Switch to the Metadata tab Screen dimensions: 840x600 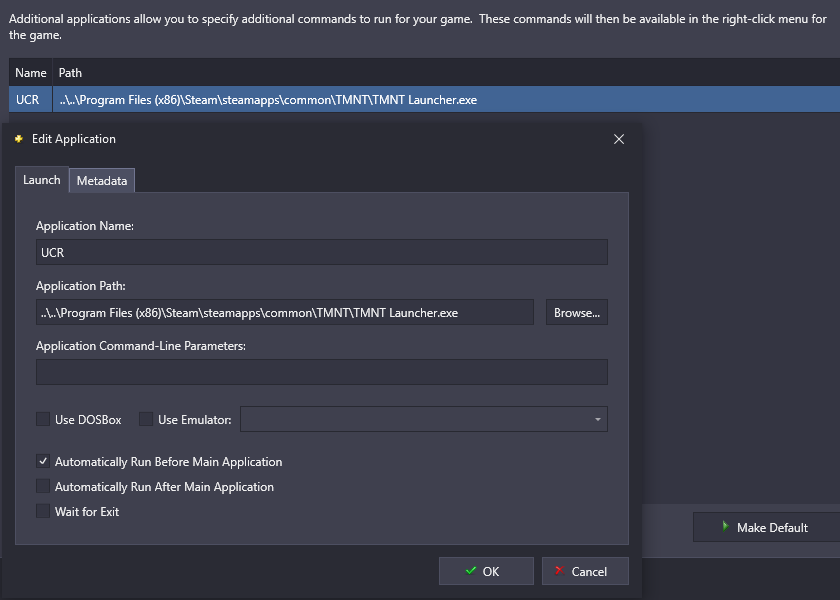(102, 181)
